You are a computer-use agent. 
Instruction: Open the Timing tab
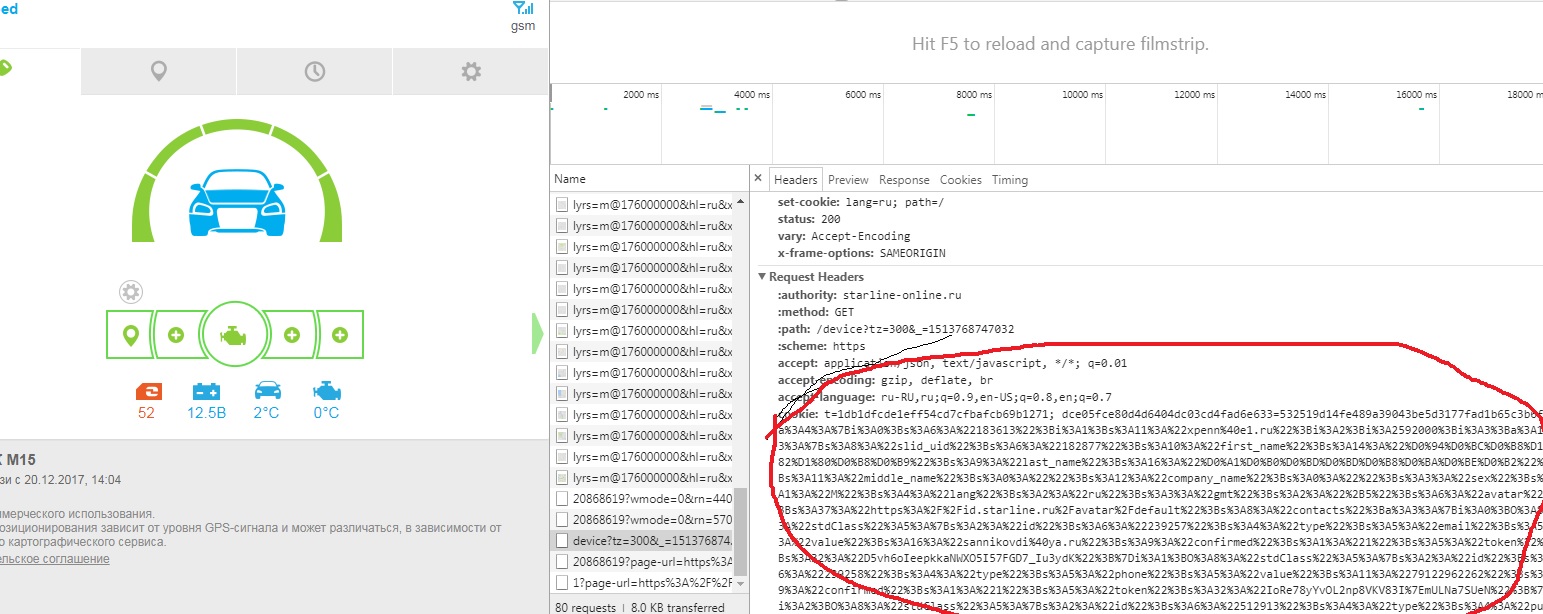(1009, 180)
